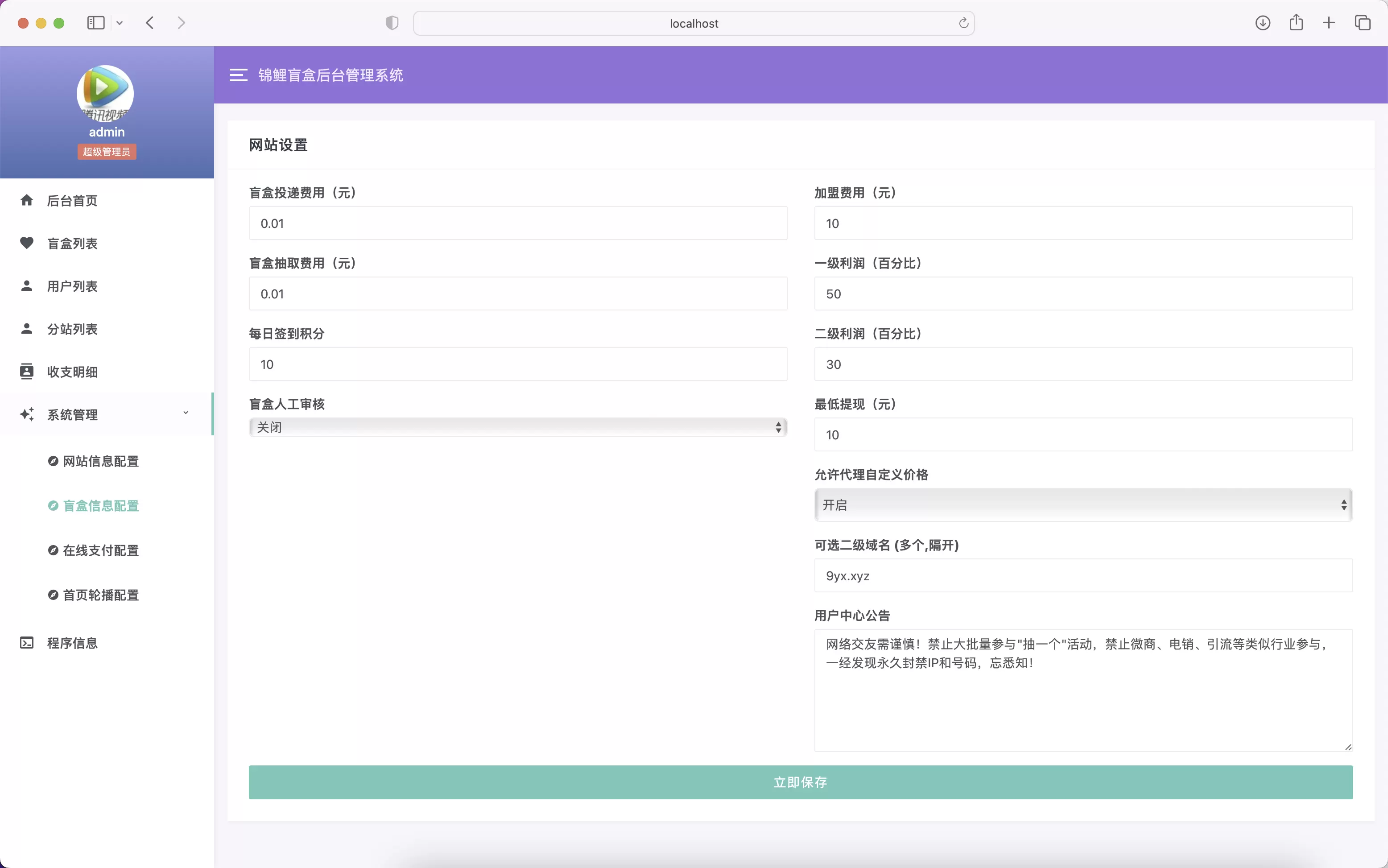The width and height of the screenshot is (1388, 868).
Task: Click the 用户中心公告 textarea
Action: click(x=1083, y=690)
